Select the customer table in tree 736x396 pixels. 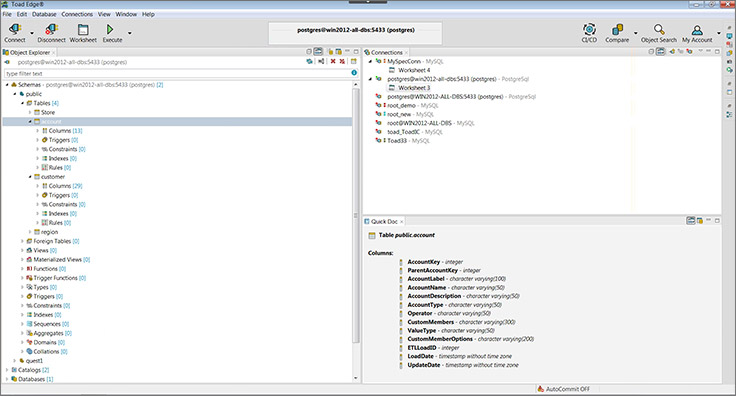point(53,177)
